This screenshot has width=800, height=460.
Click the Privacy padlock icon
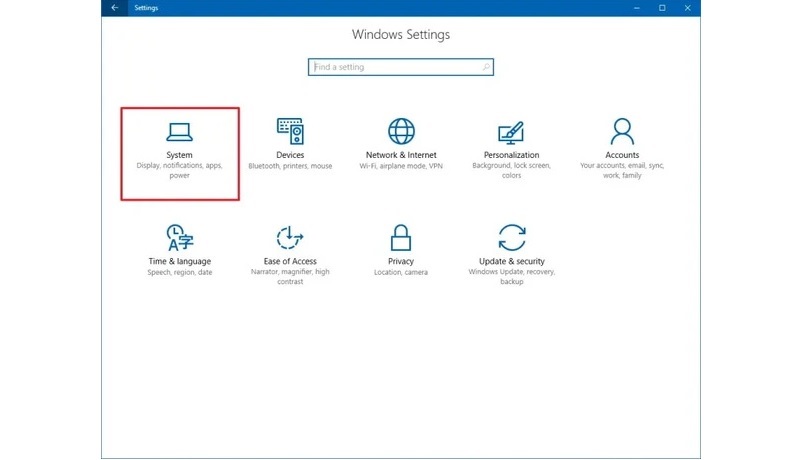point(401,238)
